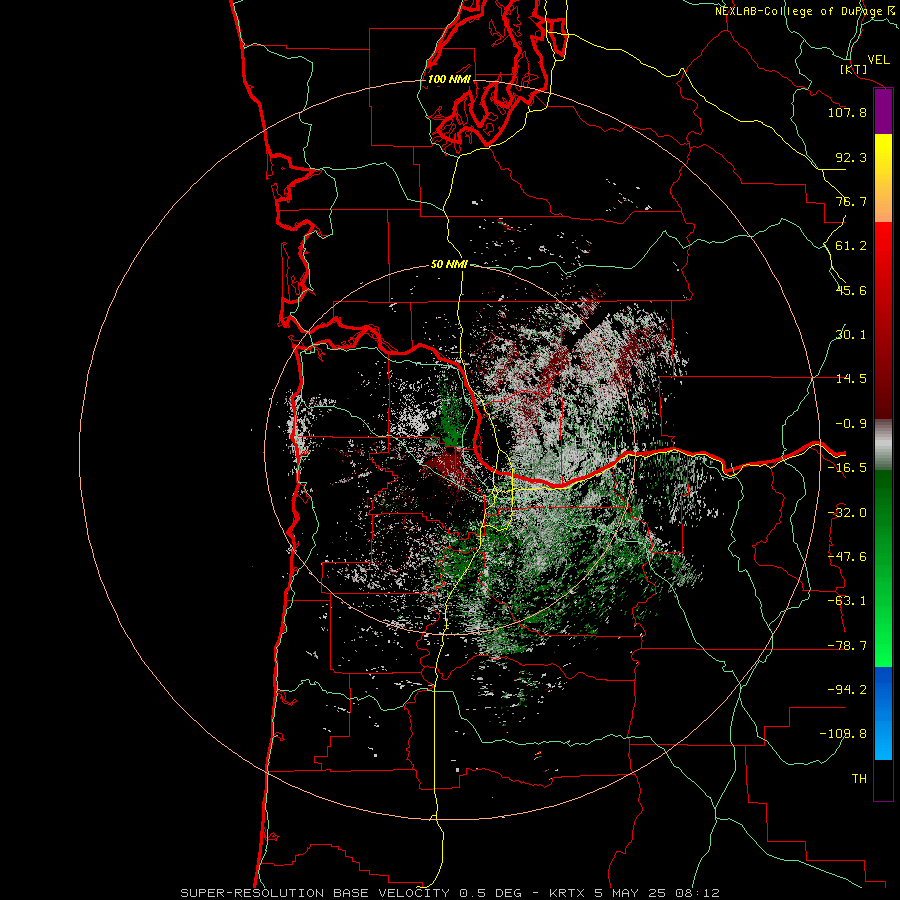Select the NEXLAB-College of DuPage credit text

tap(807, 11)
